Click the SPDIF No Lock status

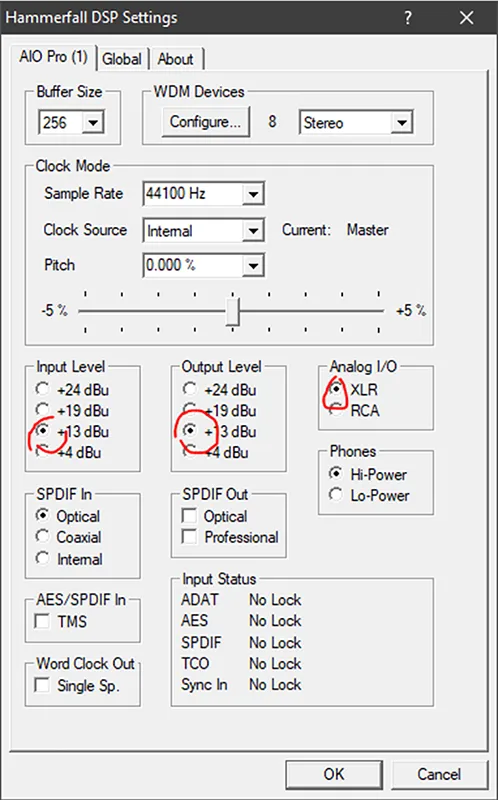coord(275,642)
